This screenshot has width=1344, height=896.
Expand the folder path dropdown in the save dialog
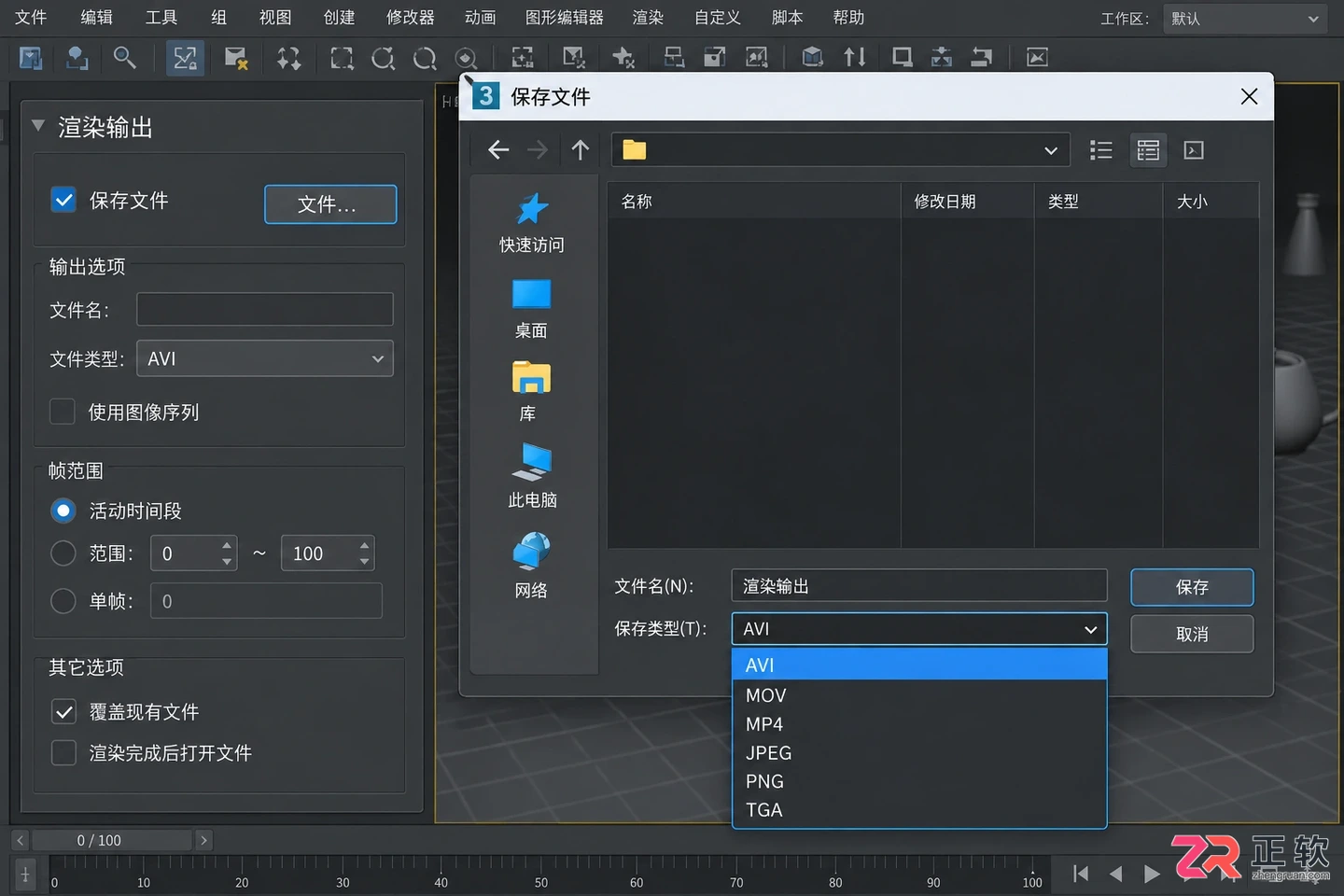click(x=1051, y=150)
